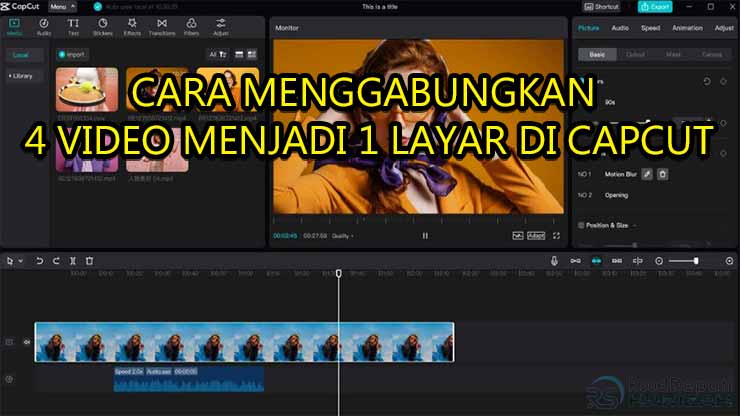Switch media view to grid layout icon
This screenshot has height=416, width=740.
coord(252,55)
